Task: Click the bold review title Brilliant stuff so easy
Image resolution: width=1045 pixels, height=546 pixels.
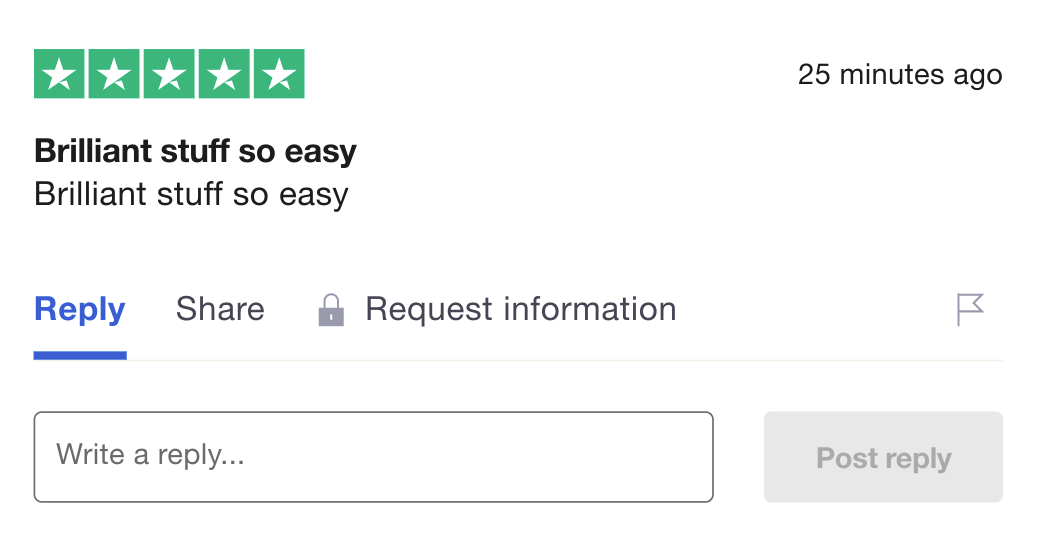Action: click(195, 151)
